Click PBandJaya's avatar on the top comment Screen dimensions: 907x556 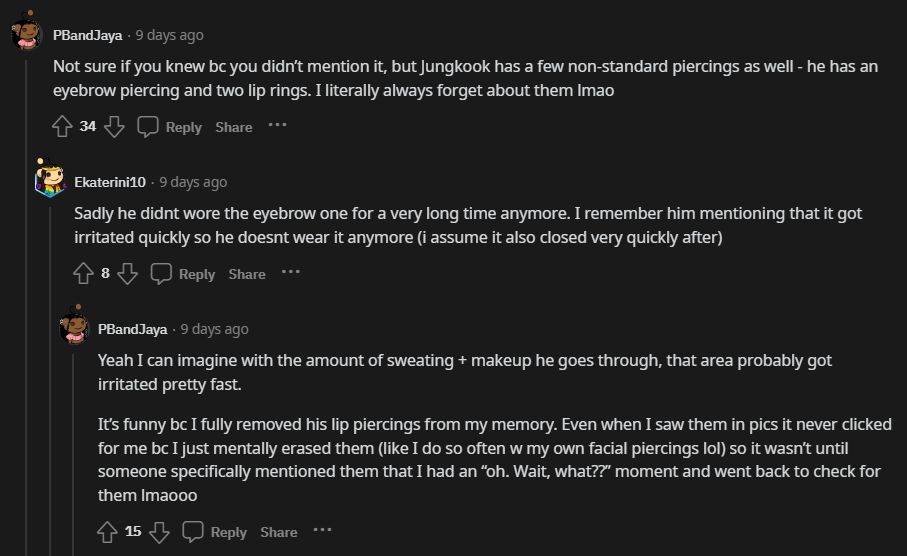coord(27,33)
